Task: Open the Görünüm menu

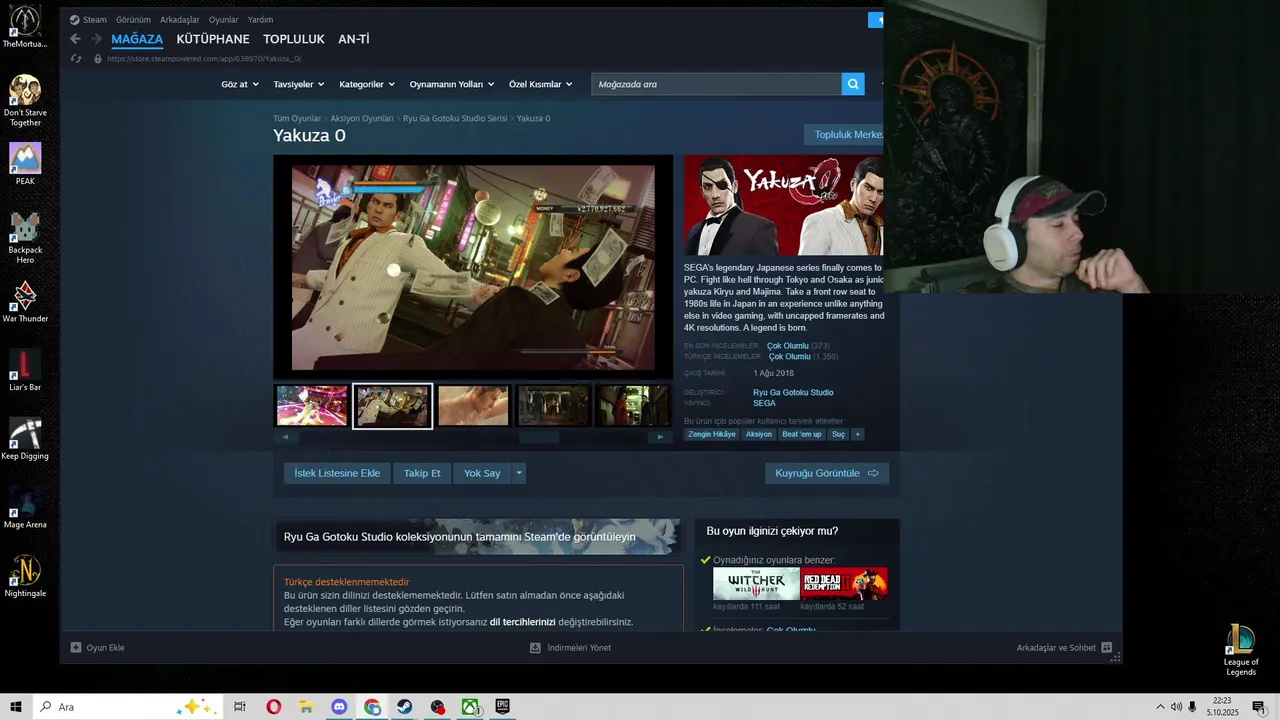Action: pos(133,19)
